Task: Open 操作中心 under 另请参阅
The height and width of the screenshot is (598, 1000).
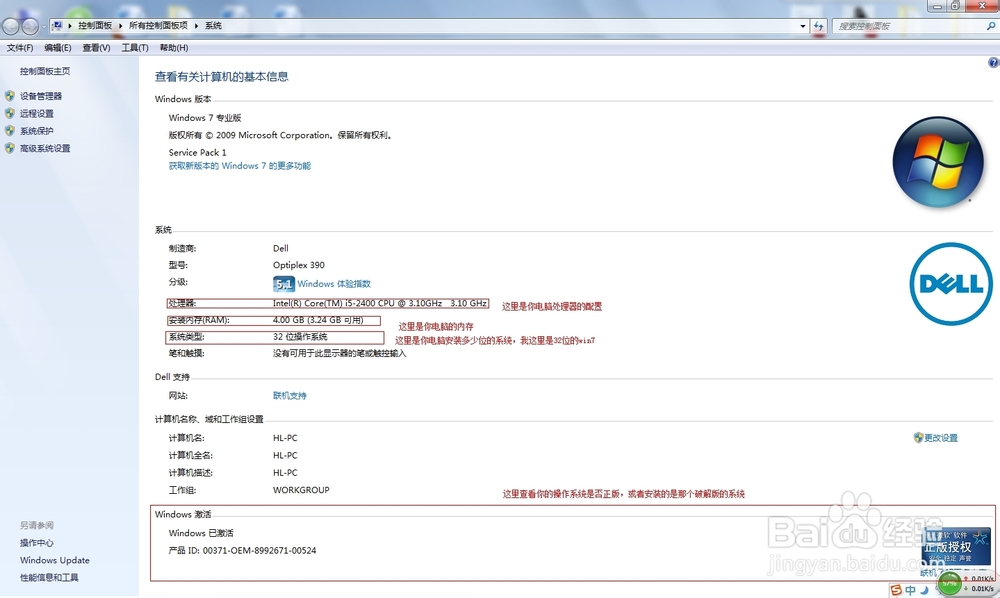Action: (x=36, y=543)
